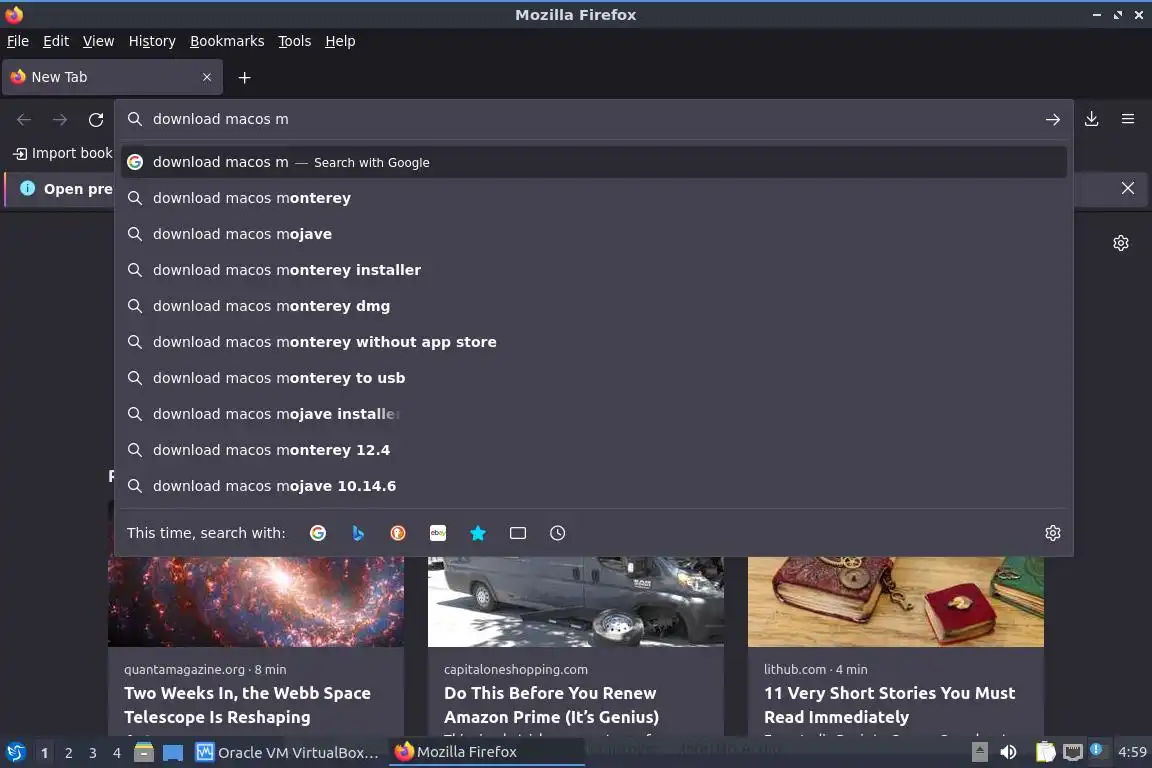This screenshot has width=1152, height=768.
Task: Click the forward navigation arrow
Action: 60,119
